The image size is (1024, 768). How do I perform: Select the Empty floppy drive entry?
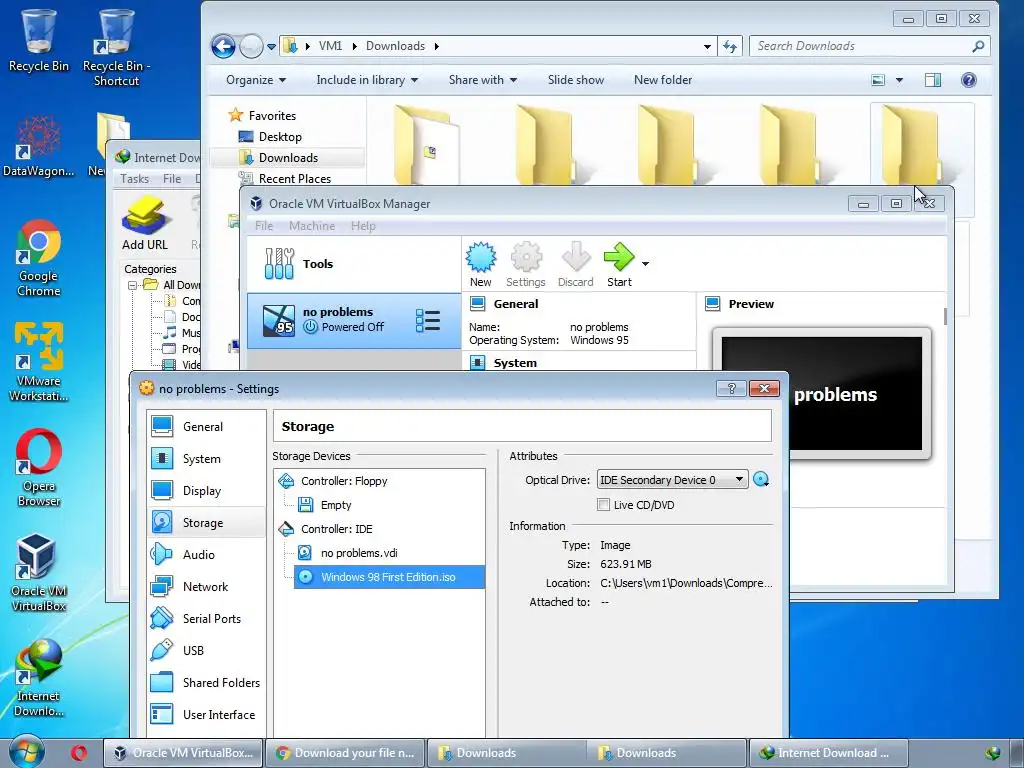tap(336, 505)
